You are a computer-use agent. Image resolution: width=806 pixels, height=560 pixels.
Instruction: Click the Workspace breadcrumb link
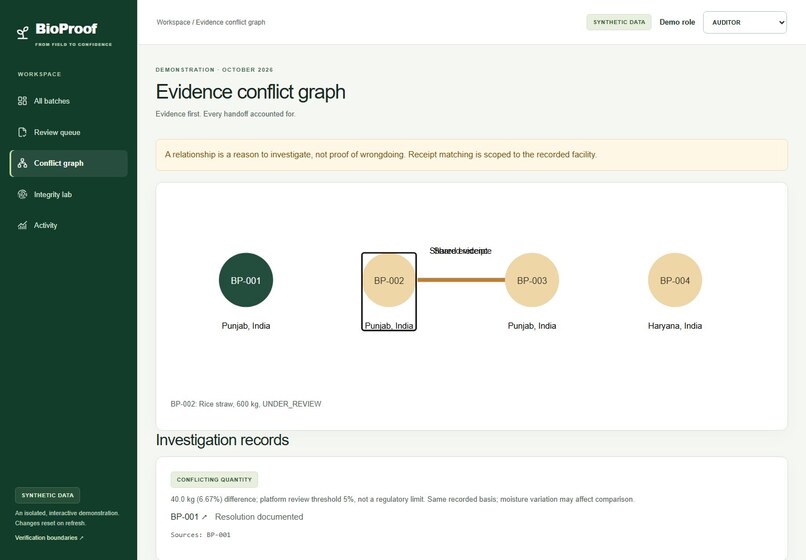tap(173, 22)
